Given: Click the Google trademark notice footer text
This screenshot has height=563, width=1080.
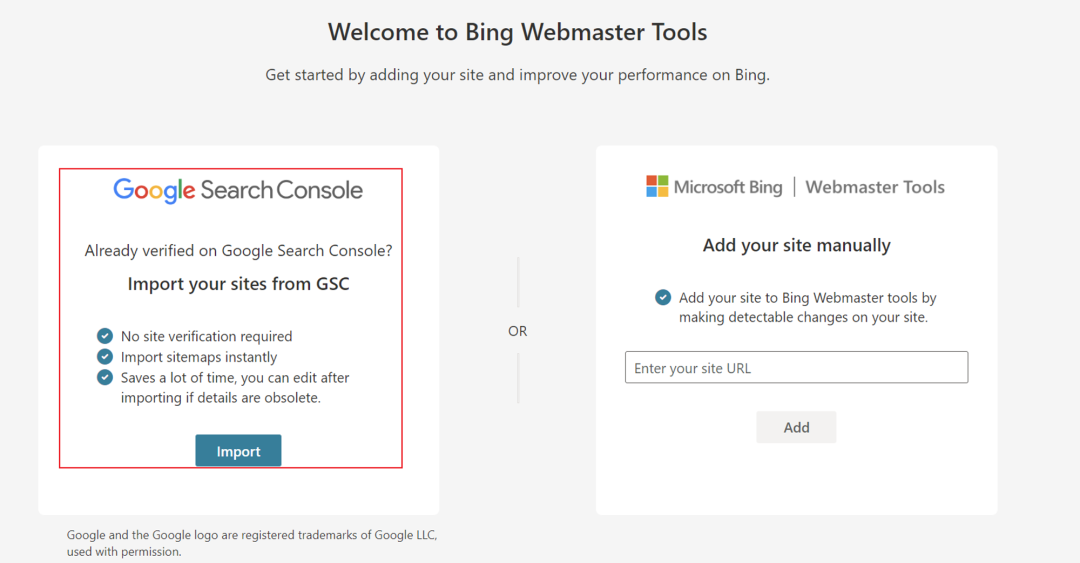Looking at the screenshot, I should 251,543.
